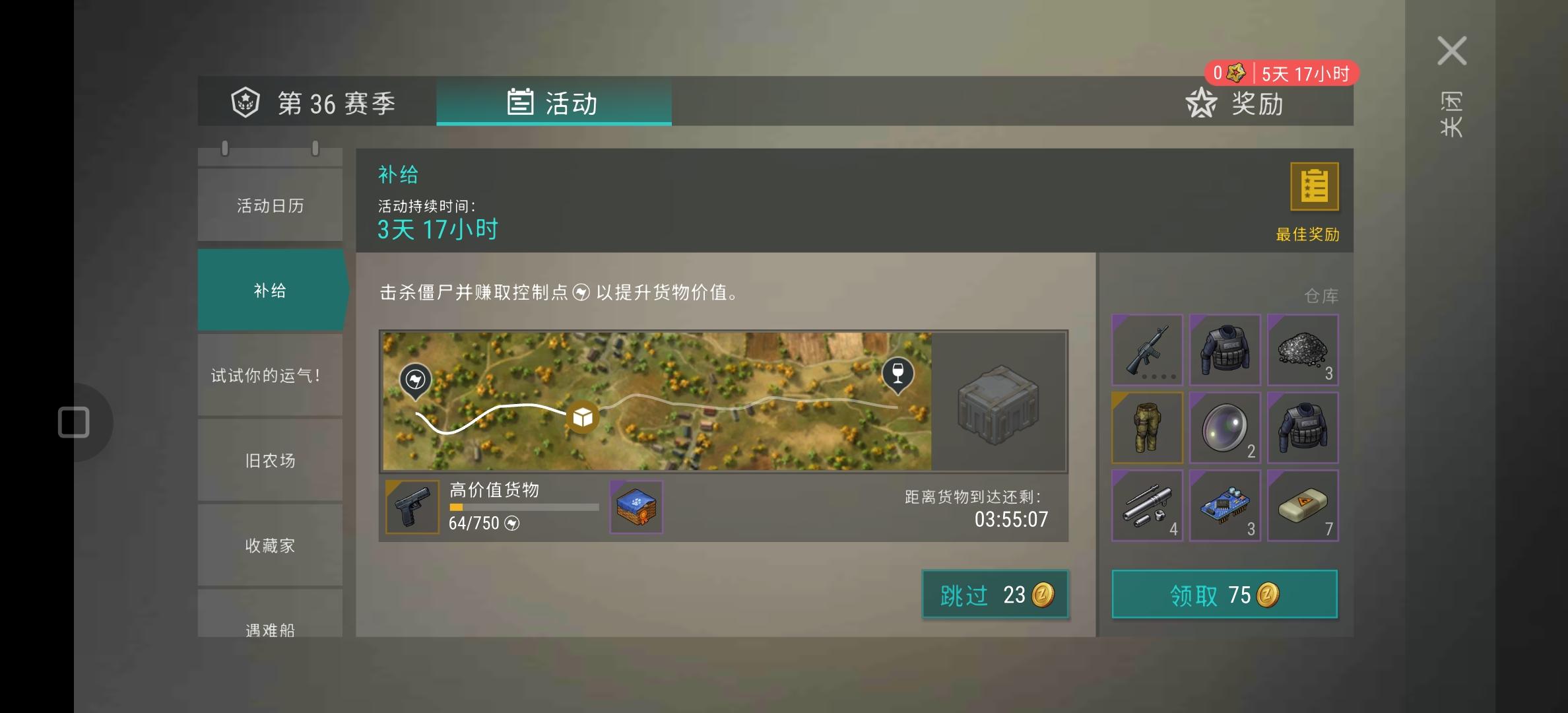Tap the pistol cargo reward icon
1568x713 pixels.
(412, 506)
